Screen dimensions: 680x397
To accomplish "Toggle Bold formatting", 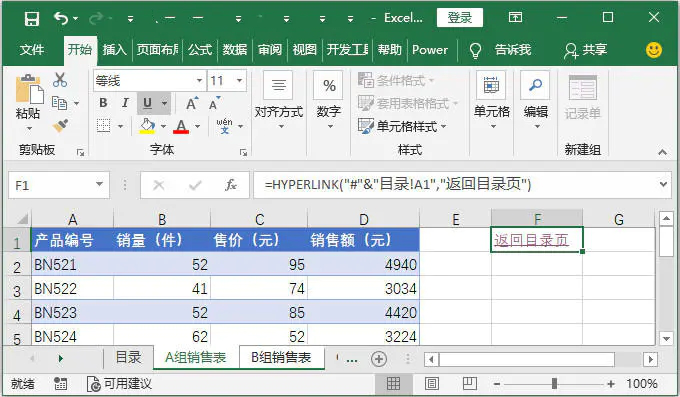I will (x=103, y=103).
